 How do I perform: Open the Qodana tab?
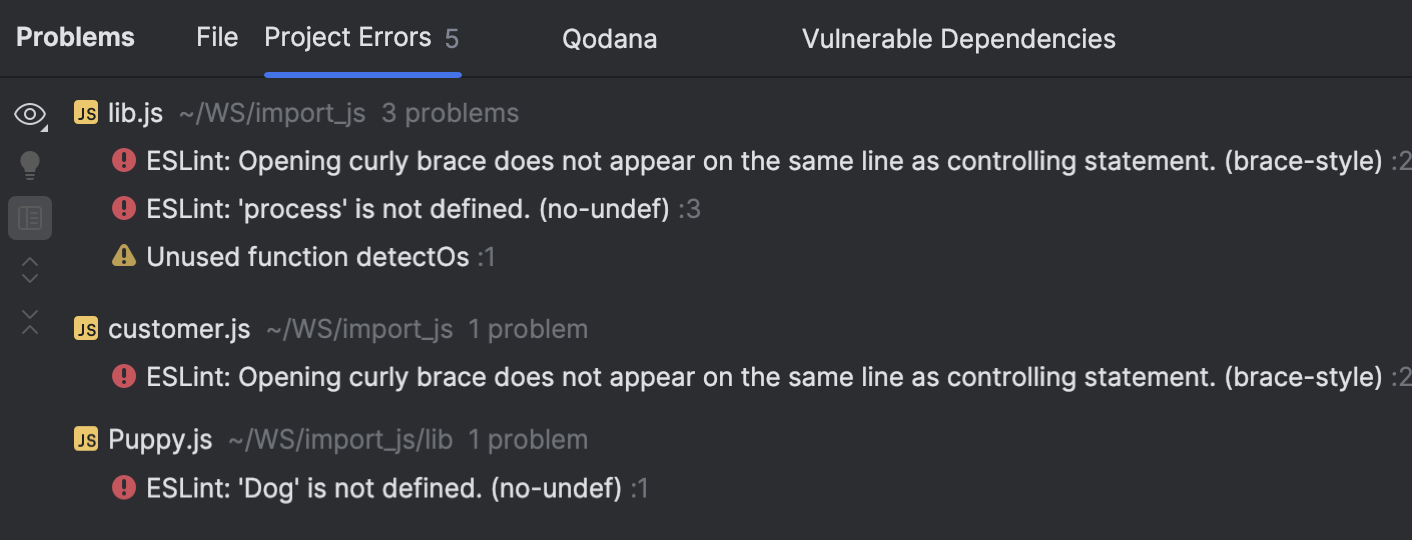point(609,39)
